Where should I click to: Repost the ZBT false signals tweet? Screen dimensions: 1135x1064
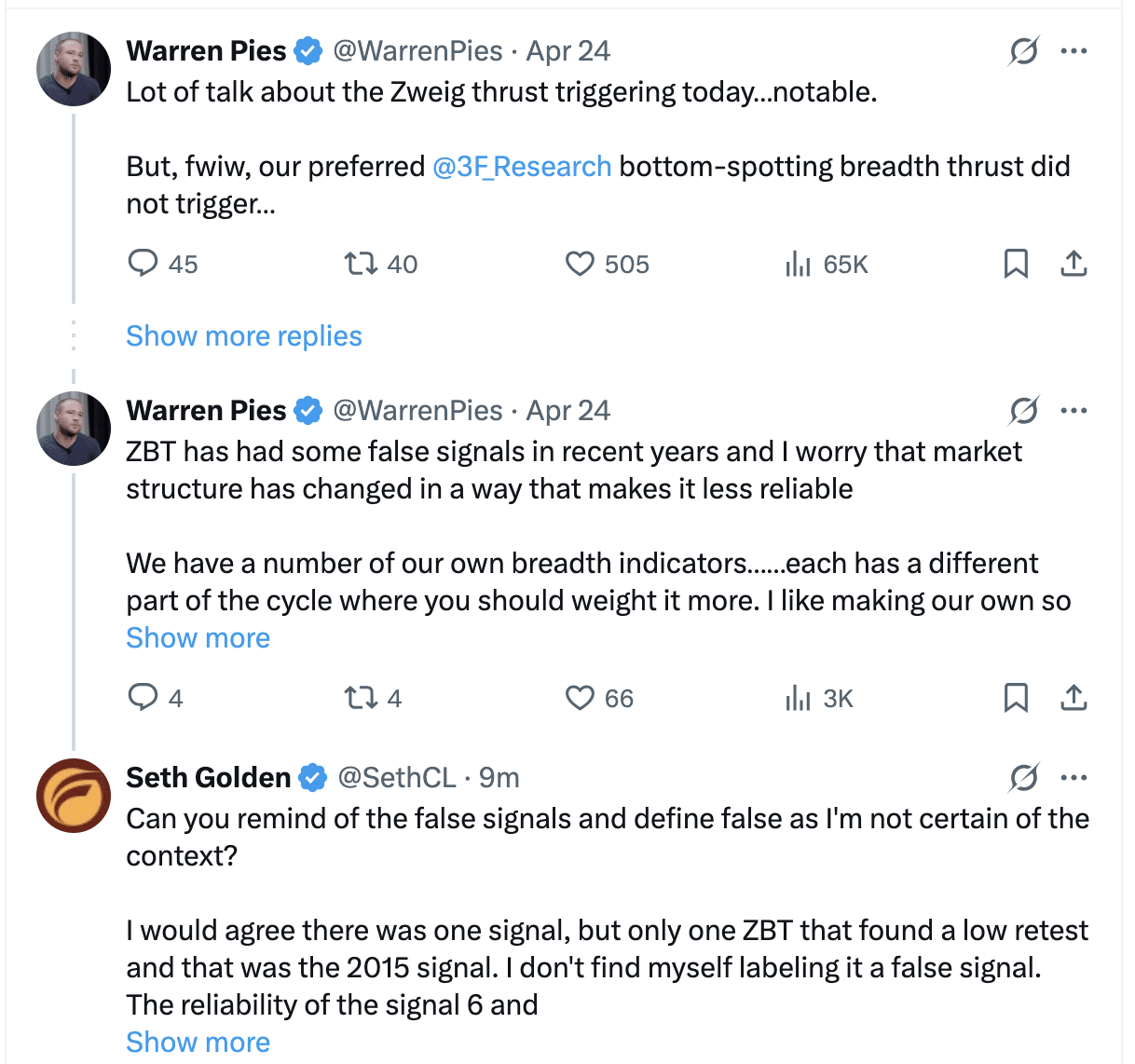pyautogui.click(x=361, y=698)
